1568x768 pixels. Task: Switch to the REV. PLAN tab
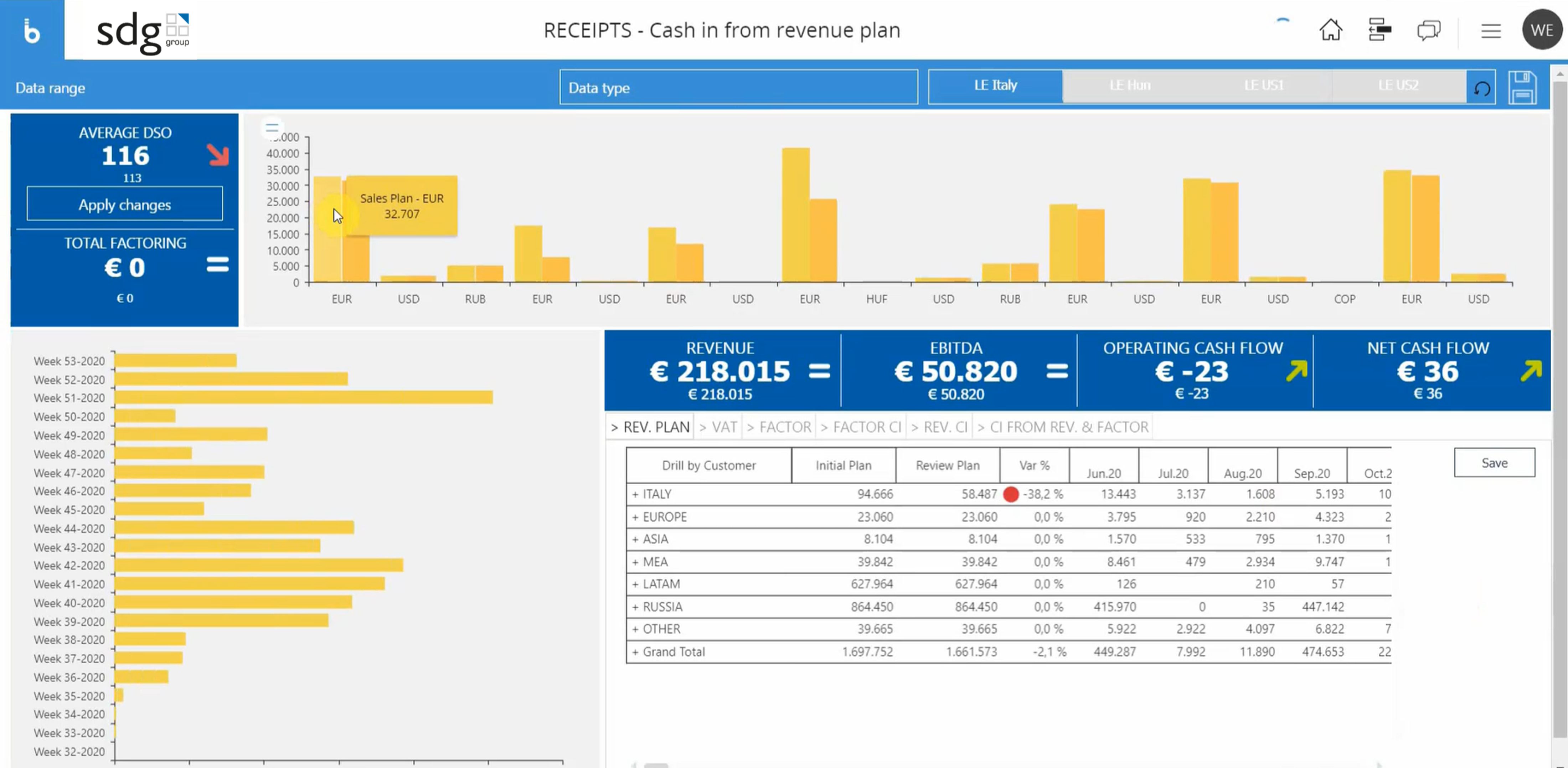[650, 427]
